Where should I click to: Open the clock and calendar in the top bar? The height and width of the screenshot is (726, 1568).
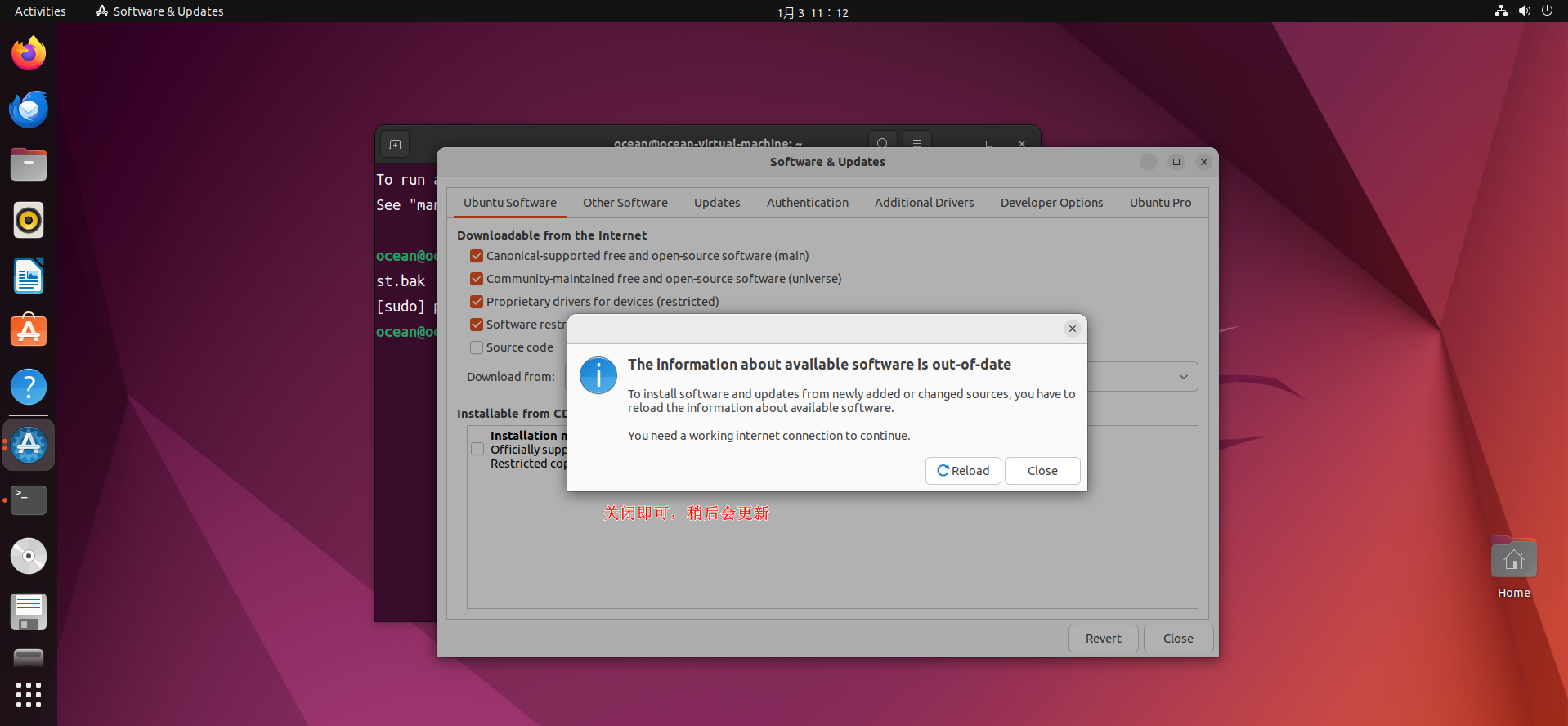point(813,12)
